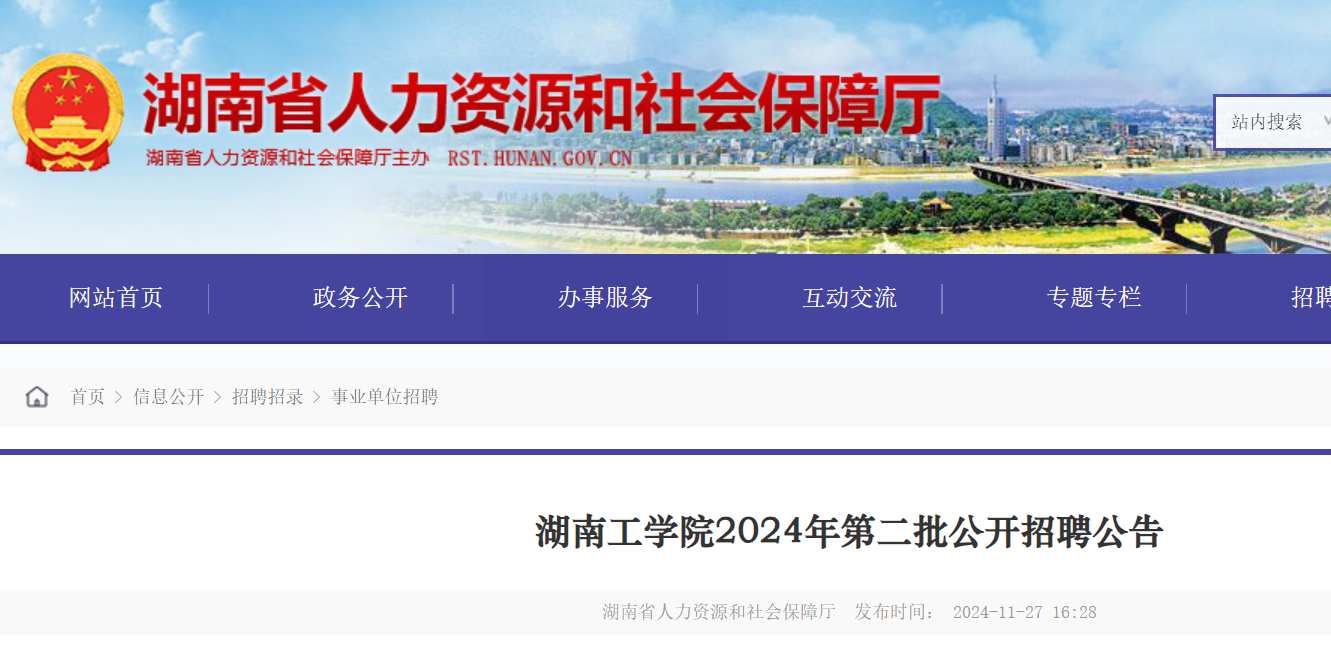1331x667 pixels.
Task: Open 专题专栏 navigation item
Action: coord(1094,298)
